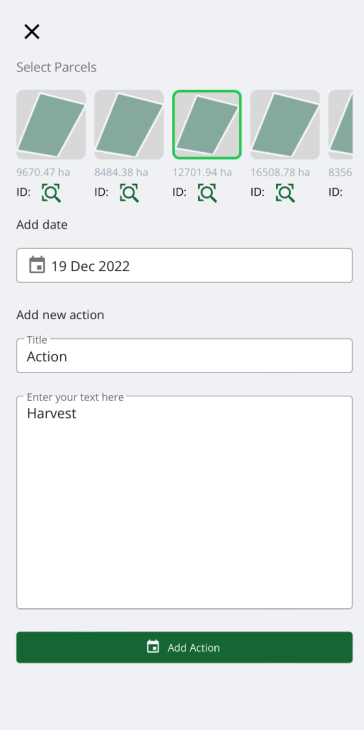The image size is (364, 730).
Task: Submit with the green Add Action button
Action: click(x=184, y=647)
